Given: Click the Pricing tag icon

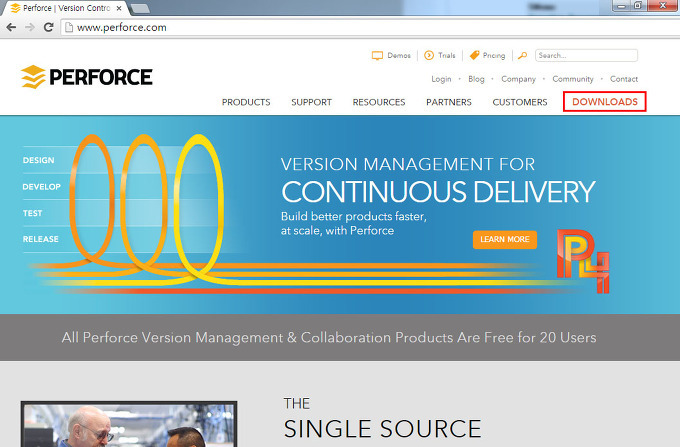Looking at the screenshot, I should click(x=474, y=55).
